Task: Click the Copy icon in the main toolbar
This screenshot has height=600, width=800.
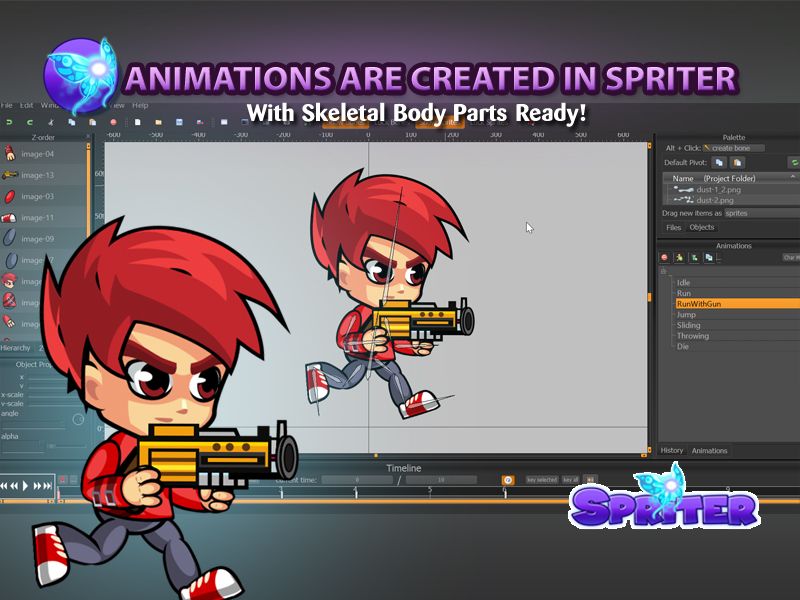Action: (x=71, y=122)
